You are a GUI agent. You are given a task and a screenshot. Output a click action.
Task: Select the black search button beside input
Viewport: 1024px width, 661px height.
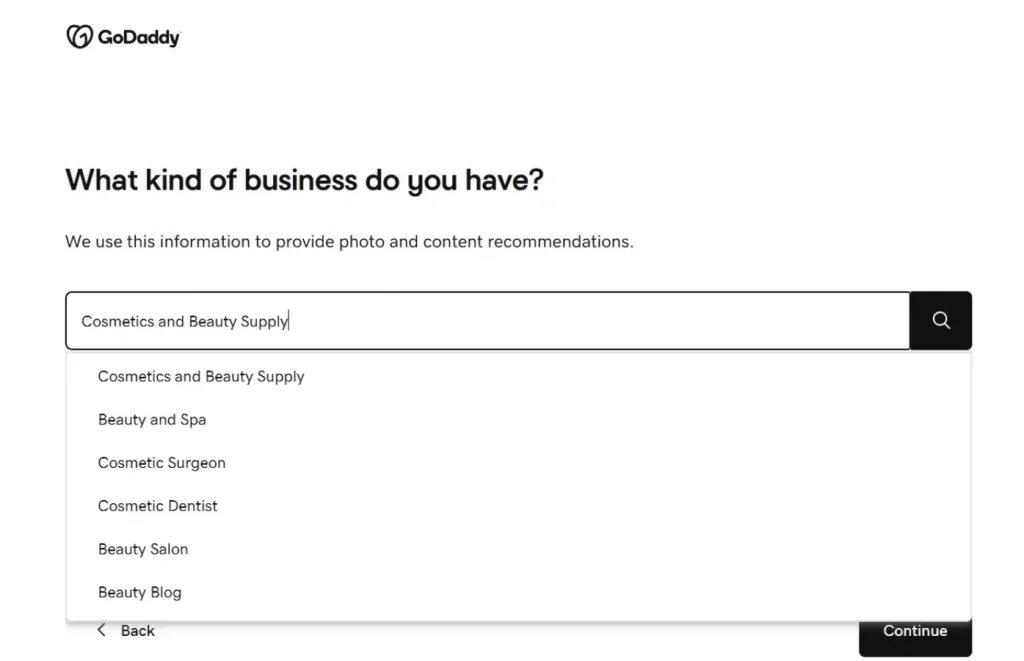pyautogui.click(x=939, y=320)
